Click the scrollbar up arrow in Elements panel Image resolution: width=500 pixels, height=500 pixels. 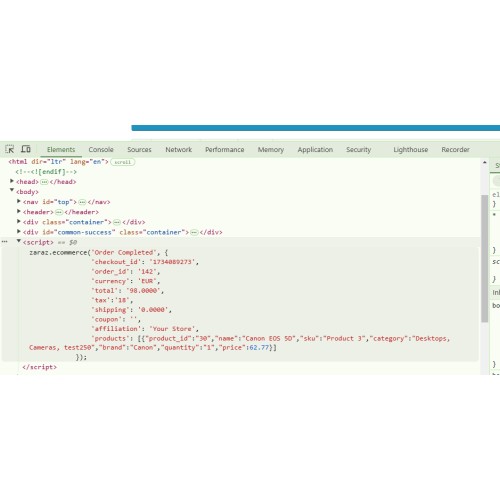point(484,162)
